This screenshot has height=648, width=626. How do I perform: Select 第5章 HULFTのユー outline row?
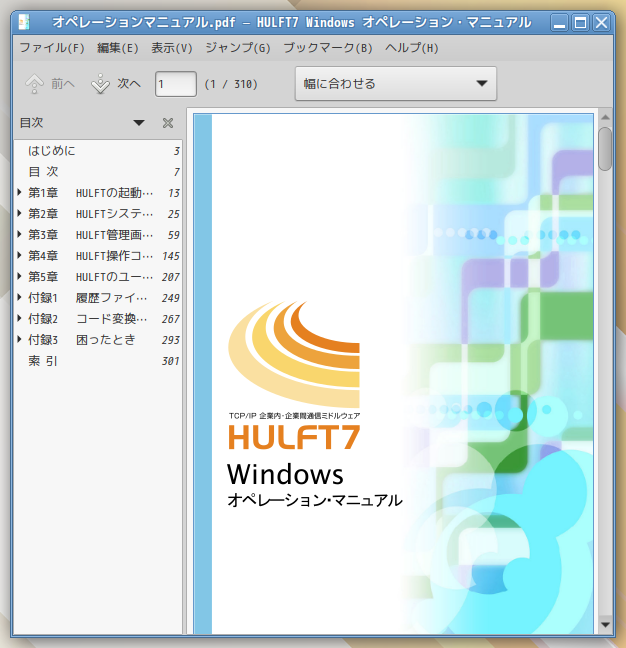tap(98, 276)
